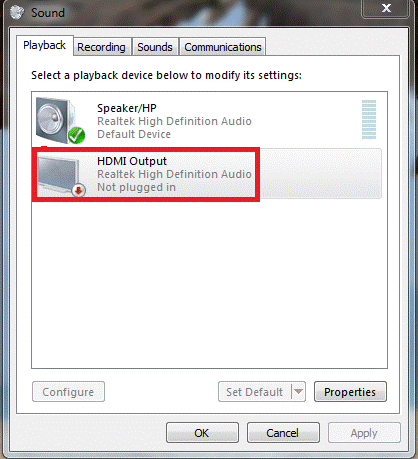Switch to the Recording tab
The width and height of the screenshot is (418, 459).
coord(102,47)
